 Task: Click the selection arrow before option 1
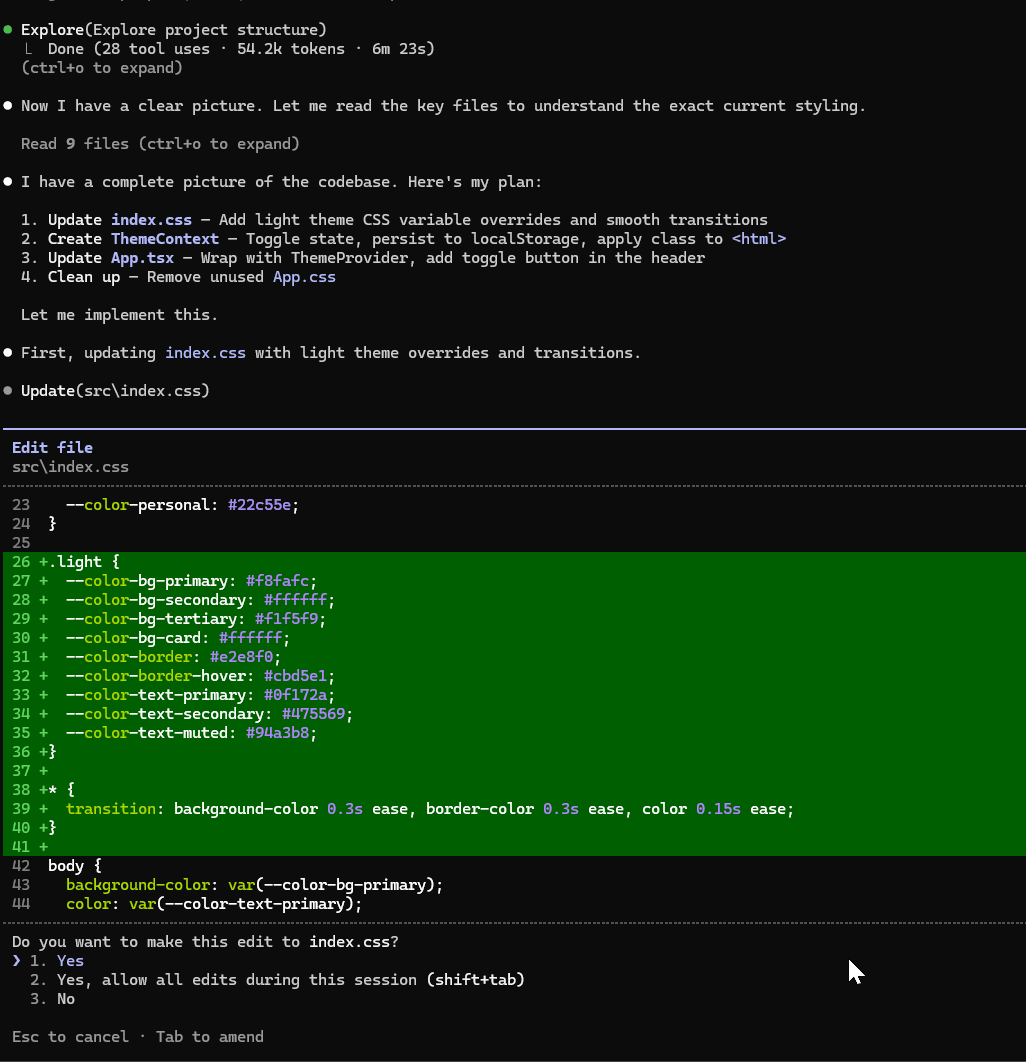point(16,961)
